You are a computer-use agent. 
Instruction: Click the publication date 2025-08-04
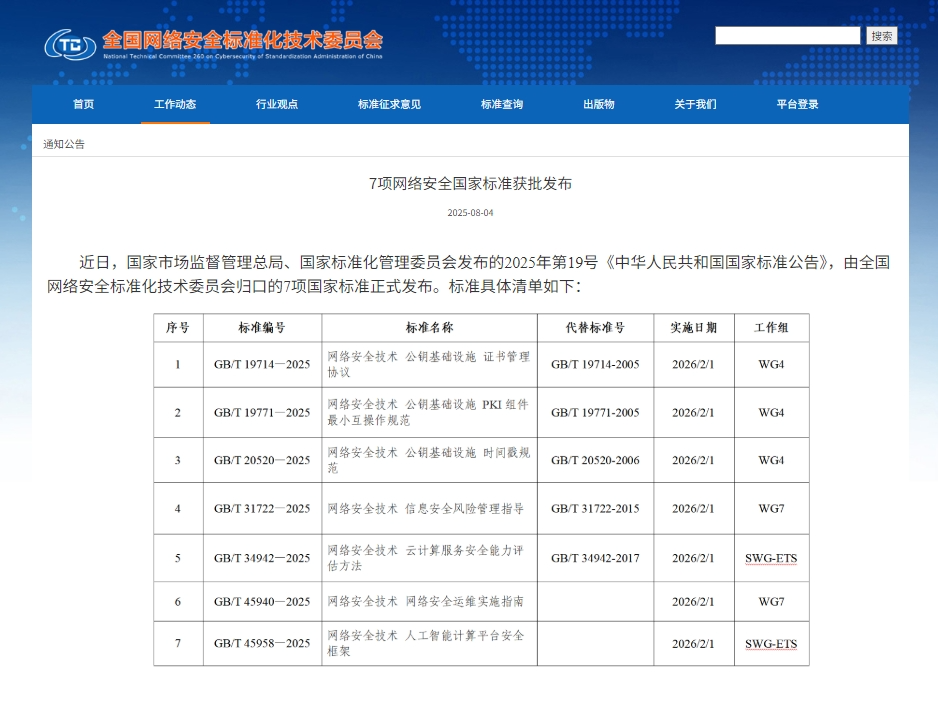click(470, 212)
